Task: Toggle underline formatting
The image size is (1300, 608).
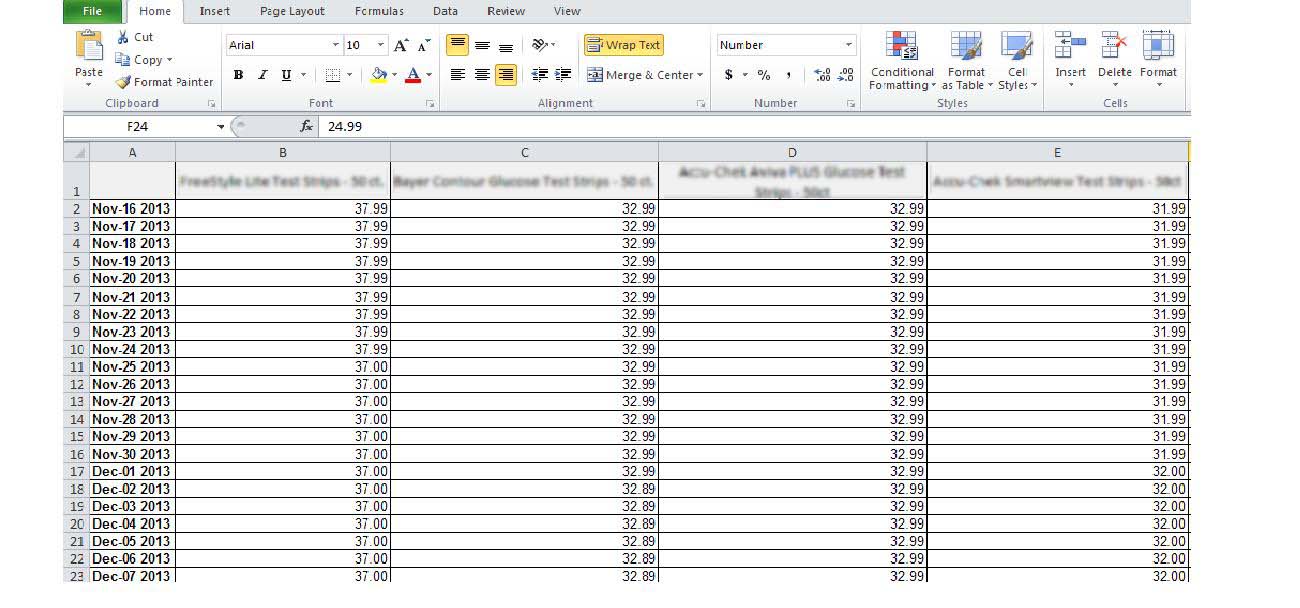Action: coord(286,75)
